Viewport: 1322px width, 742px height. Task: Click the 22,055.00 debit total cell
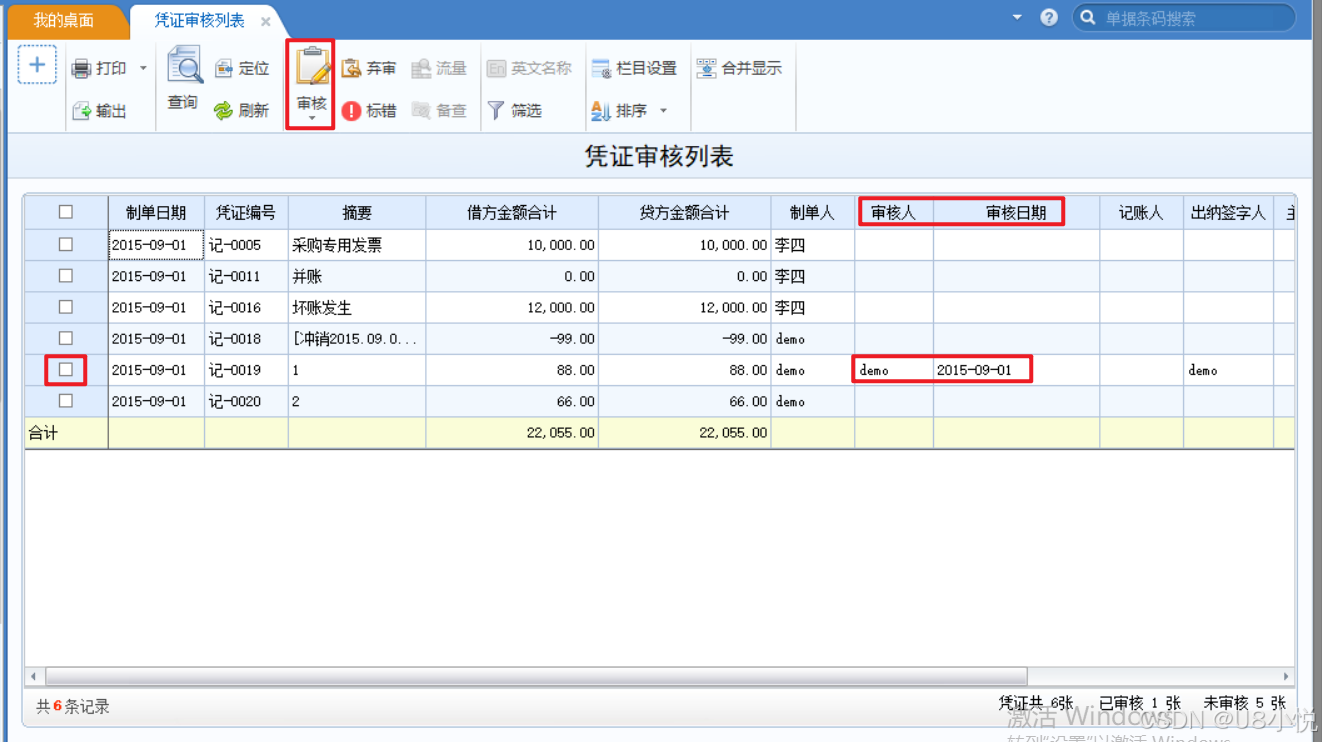click(512, 433)
